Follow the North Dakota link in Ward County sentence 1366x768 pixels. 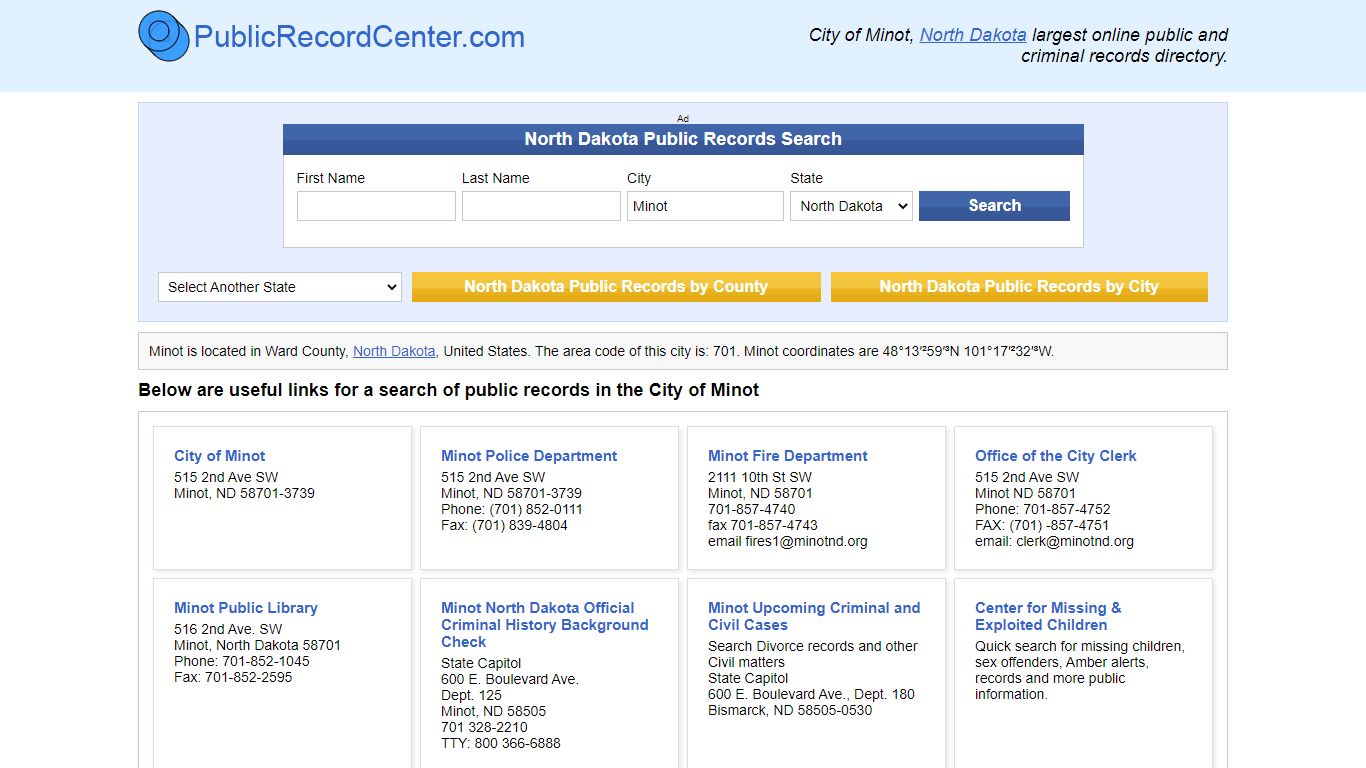point(394,351)
